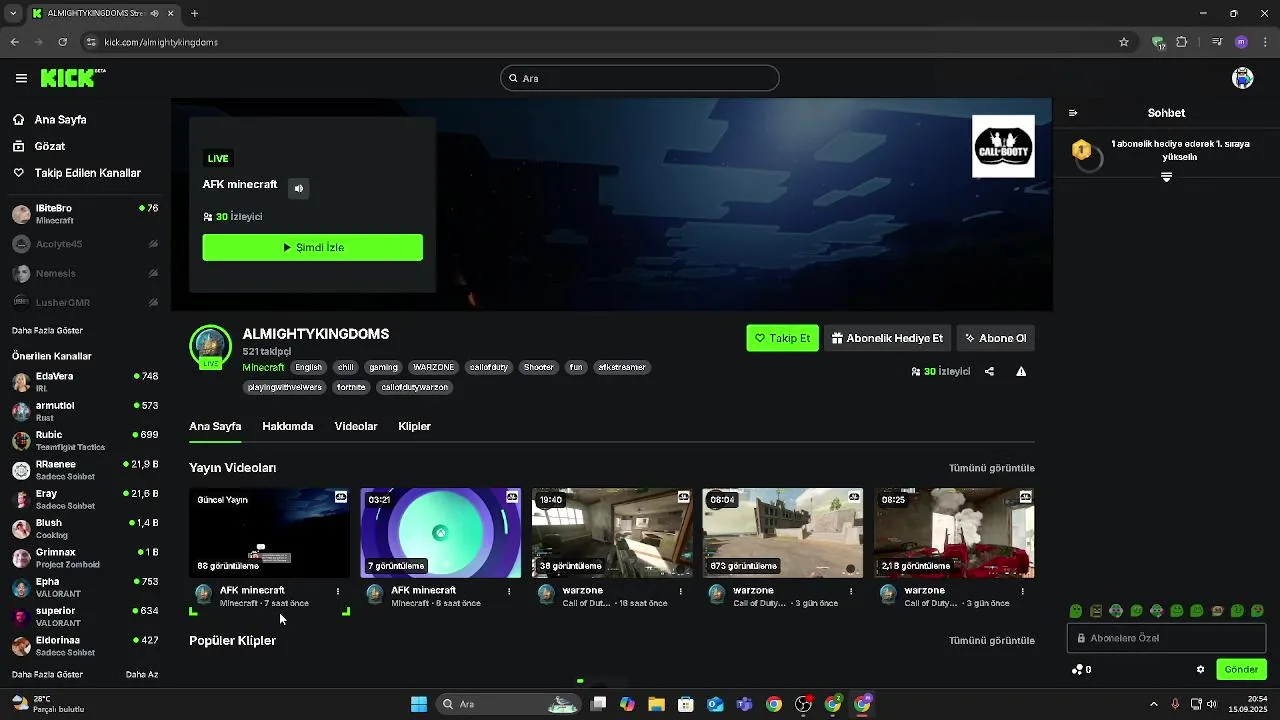
Task: Open ALMIGHTYKINGDOMS profile avatar
Action: (x=210, y=346)
